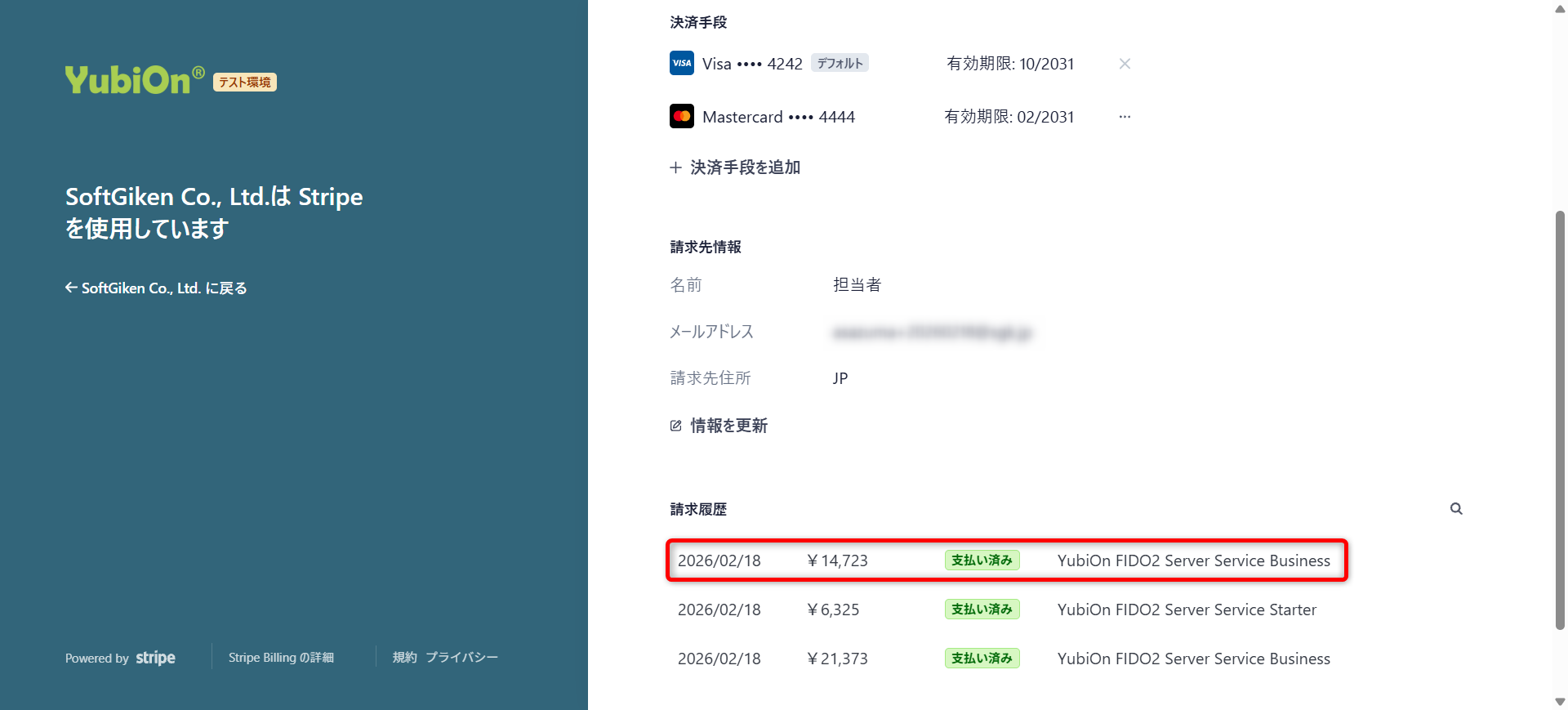
Task: Click 決済手段を追加 to add a payment method
Action: point(735,167)
